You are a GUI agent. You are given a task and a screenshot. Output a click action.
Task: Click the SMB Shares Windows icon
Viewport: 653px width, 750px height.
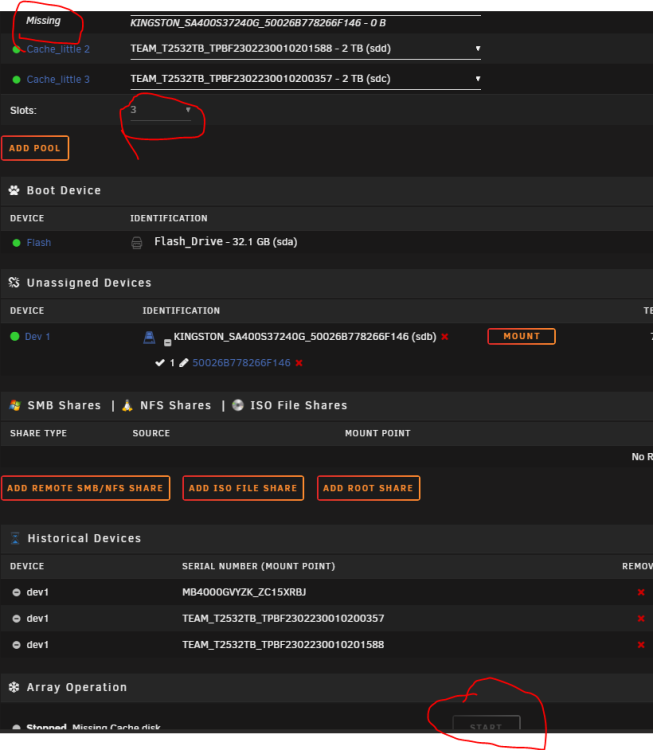15,406
